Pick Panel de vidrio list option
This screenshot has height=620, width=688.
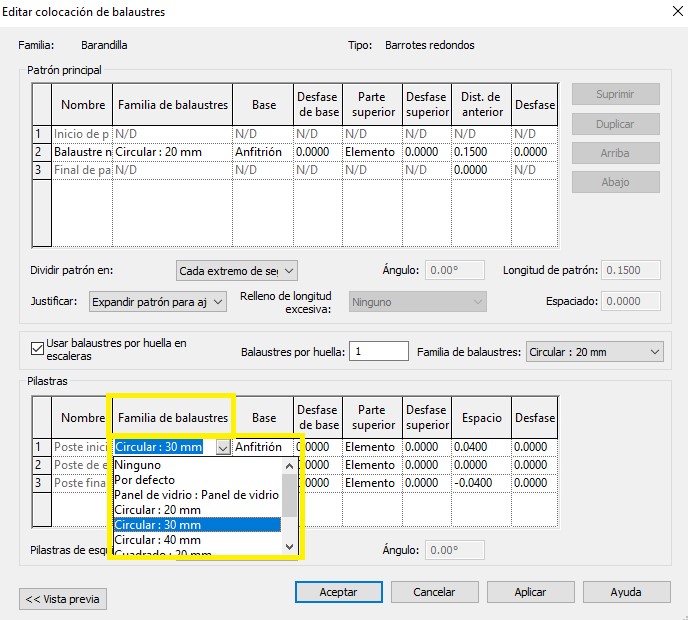[x=196, y=495]
